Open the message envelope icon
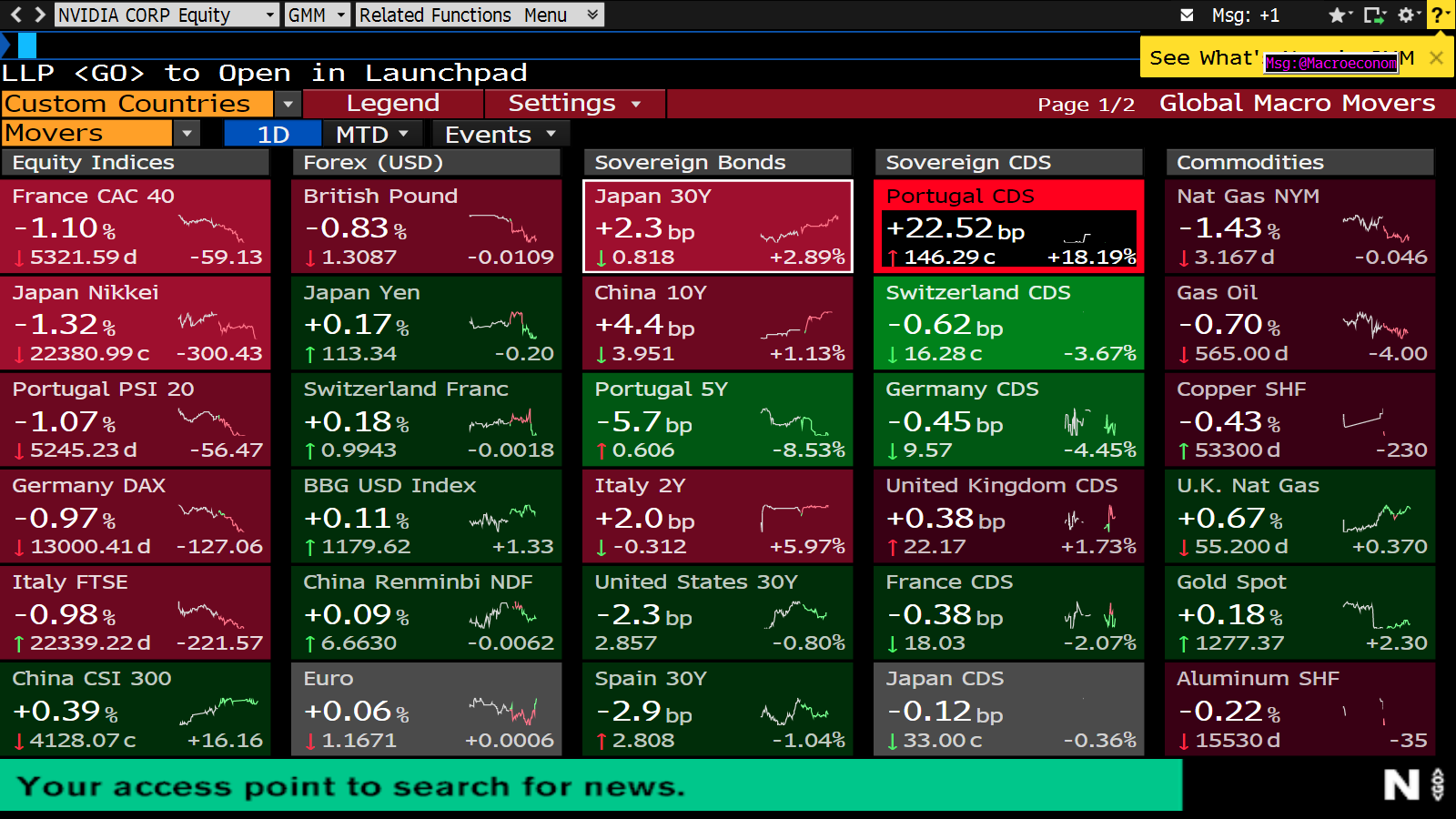1456x819 pixels. pyautogui.click(x=1187, y=15)
